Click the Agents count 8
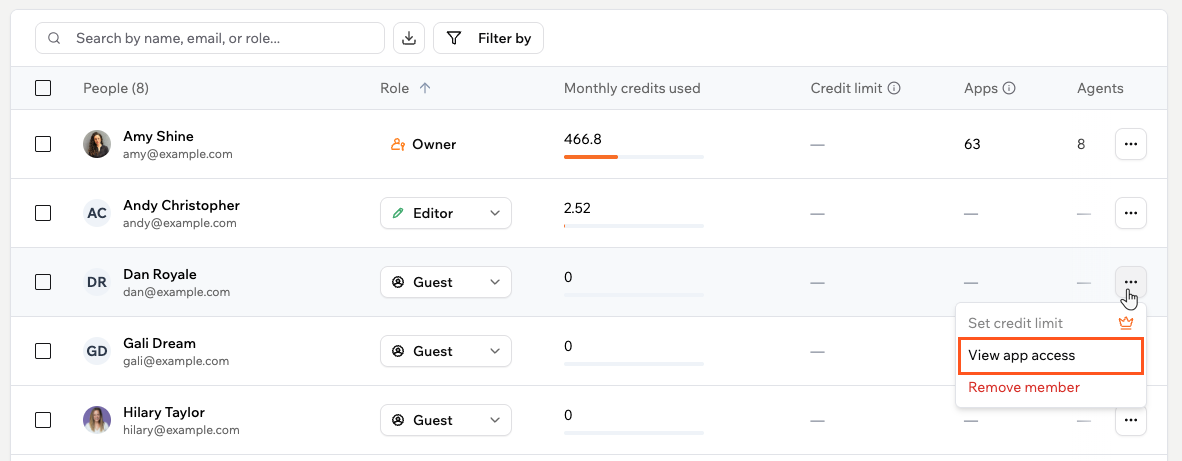1182x461 pixels. pos(1081,144)
